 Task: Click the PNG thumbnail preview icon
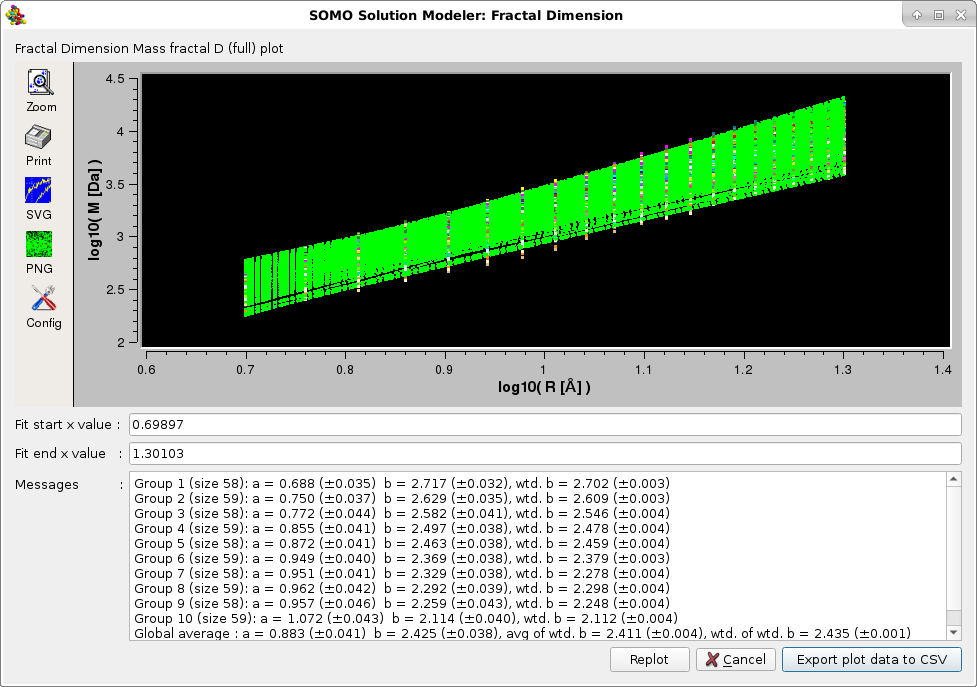tap(38, 244)
